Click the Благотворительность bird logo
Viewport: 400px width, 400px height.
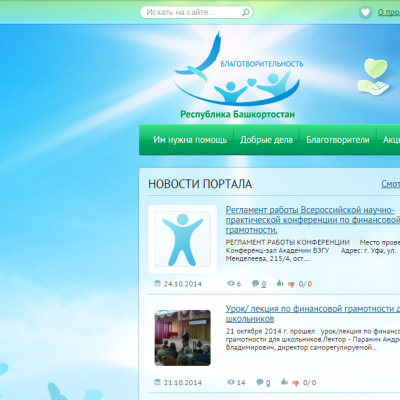238,75
